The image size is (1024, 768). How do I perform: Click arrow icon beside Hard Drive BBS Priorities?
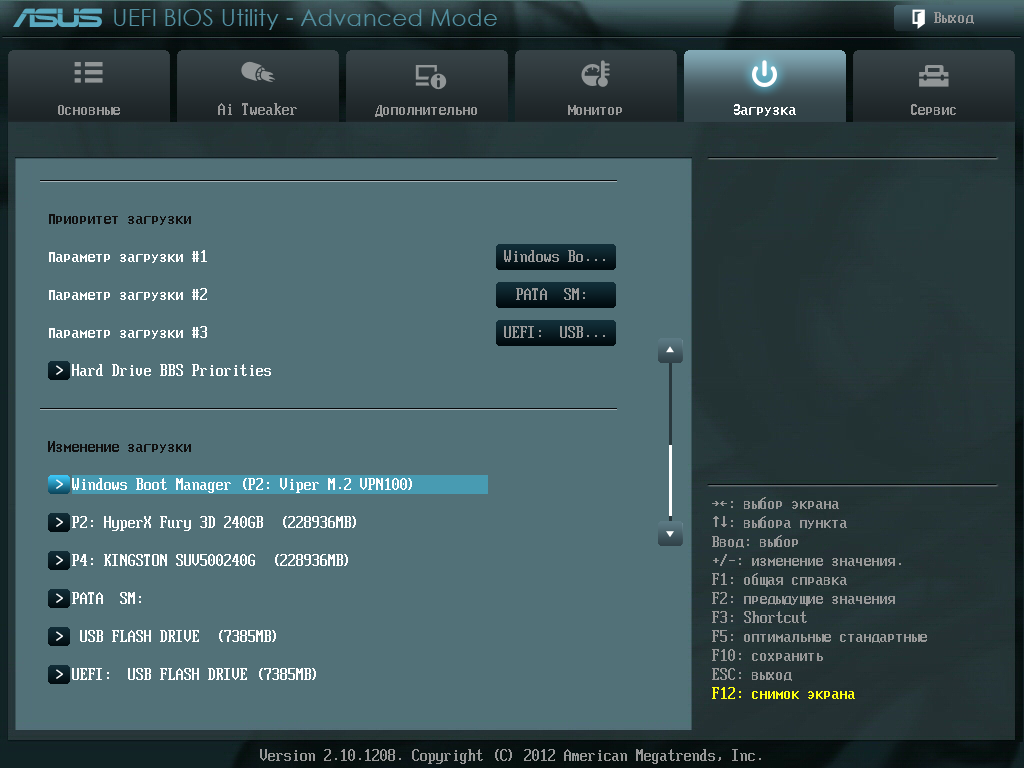coord(59,370)
